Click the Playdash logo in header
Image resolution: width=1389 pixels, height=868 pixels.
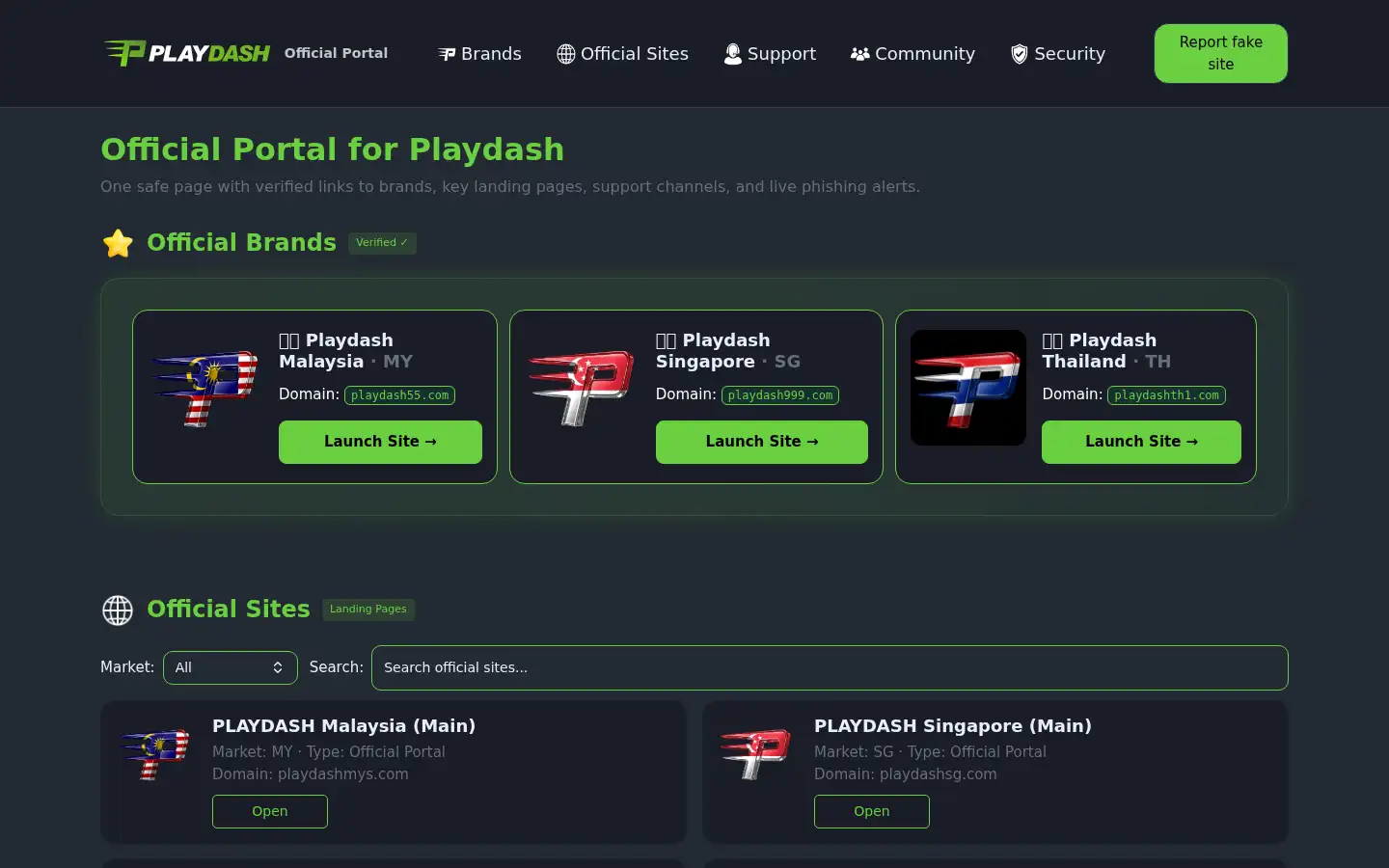pyautogui.click(x=186, y=53)
